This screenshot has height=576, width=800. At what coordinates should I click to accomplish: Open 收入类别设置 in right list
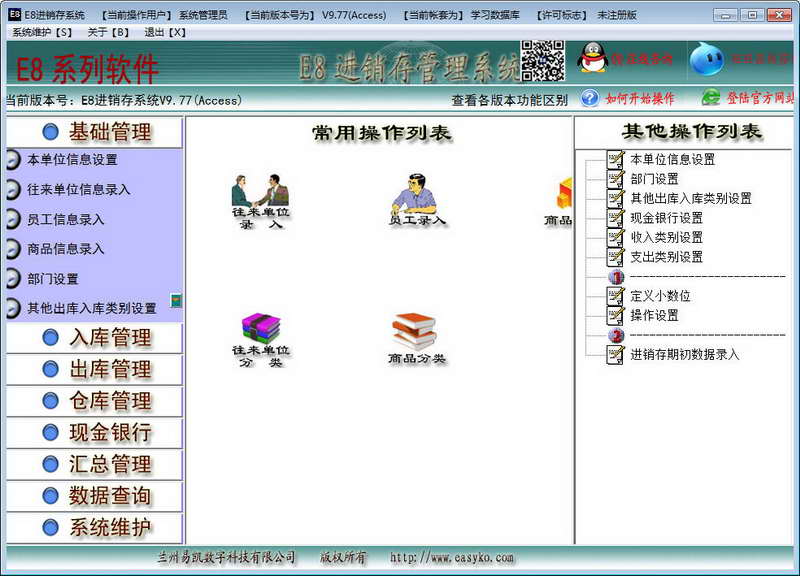coord(666,237)
